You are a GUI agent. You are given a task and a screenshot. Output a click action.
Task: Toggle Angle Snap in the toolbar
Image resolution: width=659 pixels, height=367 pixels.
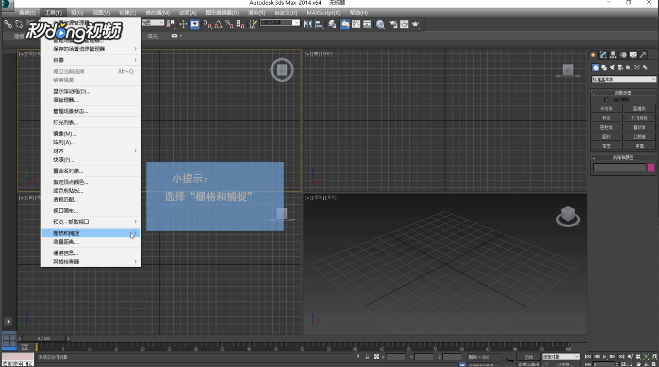coord(219,24)
